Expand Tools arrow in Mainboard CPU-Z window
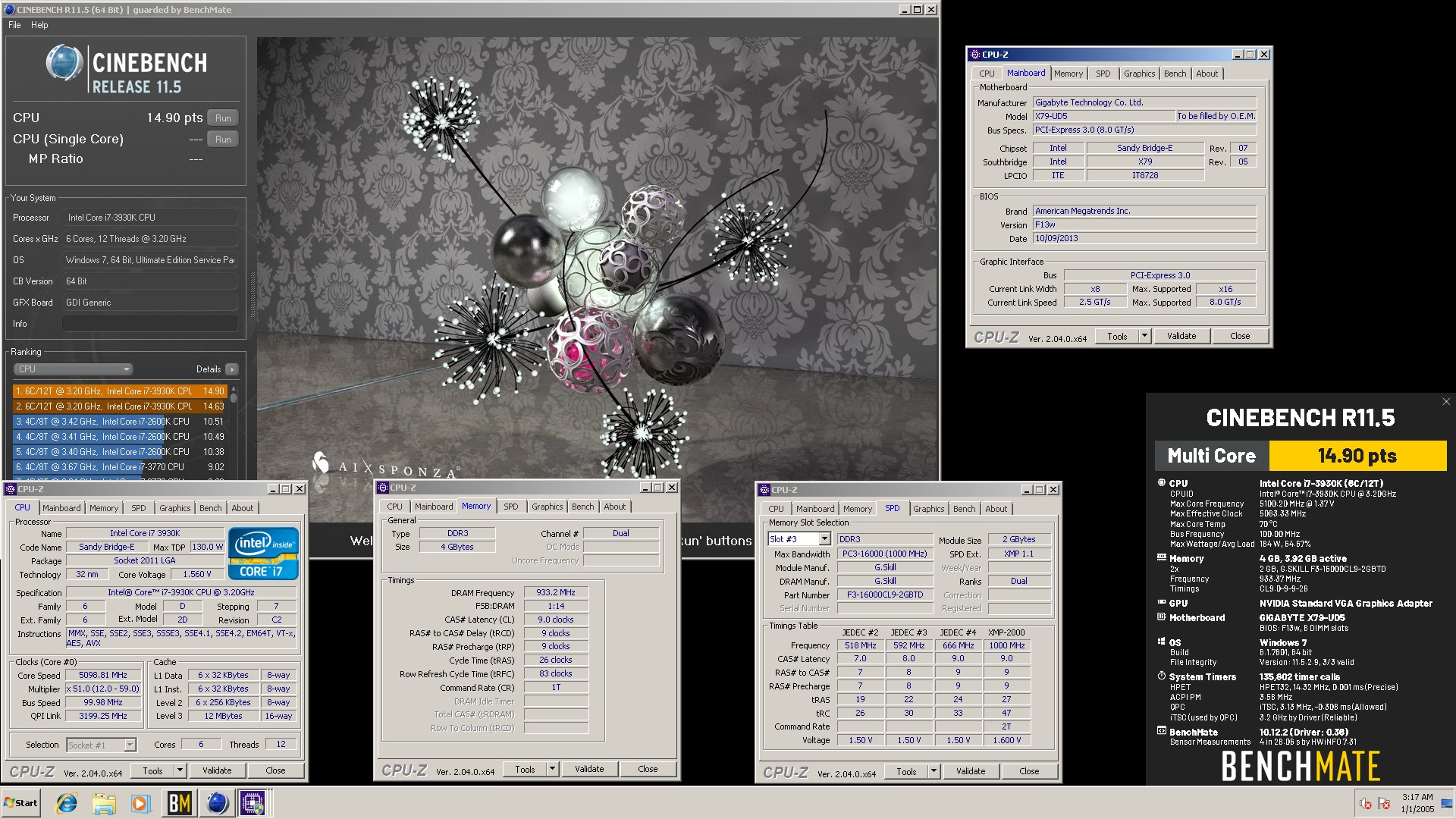Viewport: 1456px width, 819px height. pos(1144,336)
